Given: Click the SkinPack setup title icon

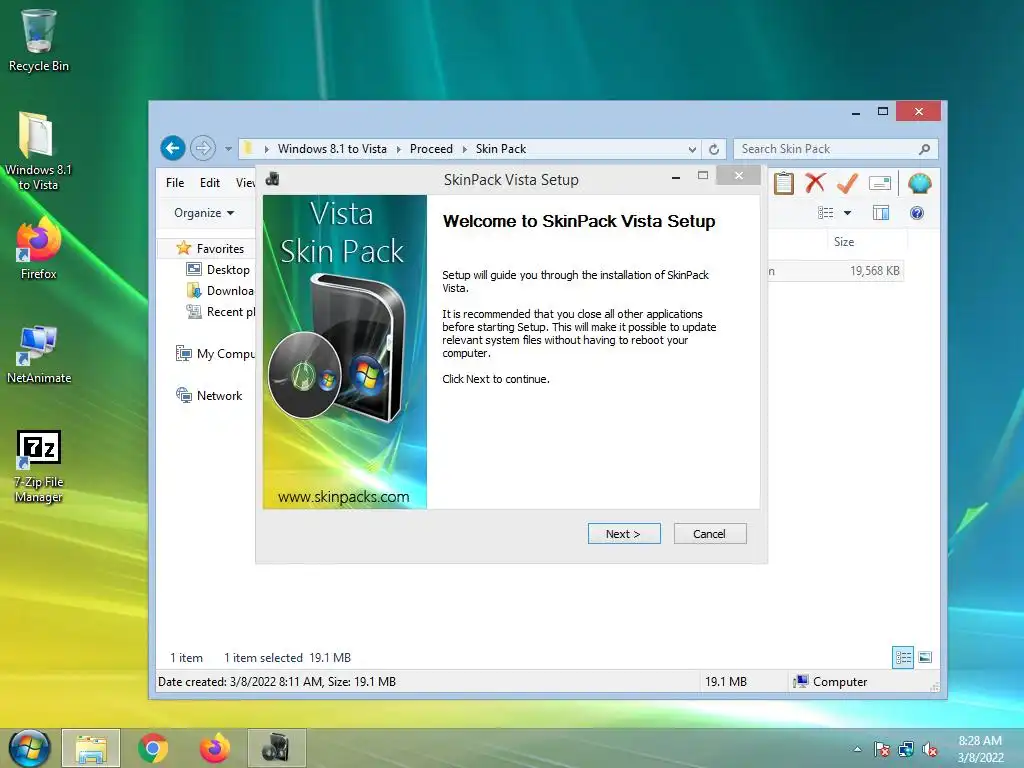Looking at the screenshot, I should tap(273, 179).
